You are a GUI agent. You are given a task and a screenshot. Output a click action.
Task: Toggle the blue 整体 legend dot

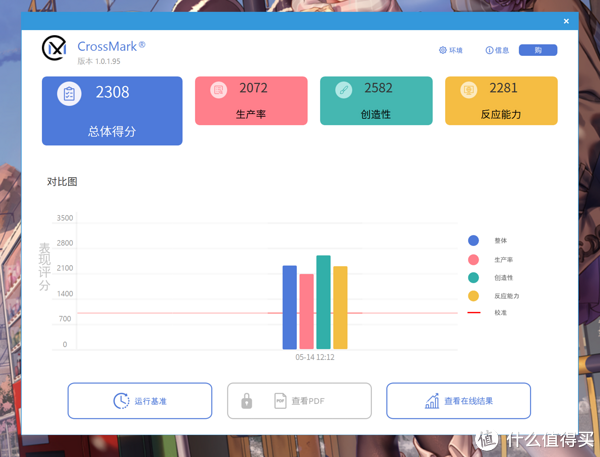click(x=473, y=240)
